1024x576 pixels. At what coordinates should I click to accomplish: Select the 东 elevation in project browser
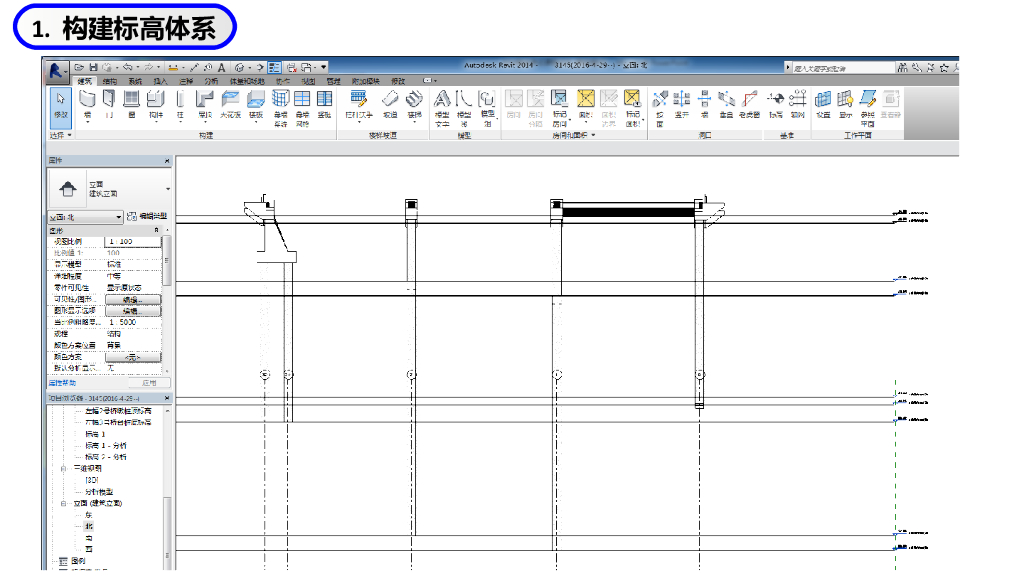coord(89,515)
